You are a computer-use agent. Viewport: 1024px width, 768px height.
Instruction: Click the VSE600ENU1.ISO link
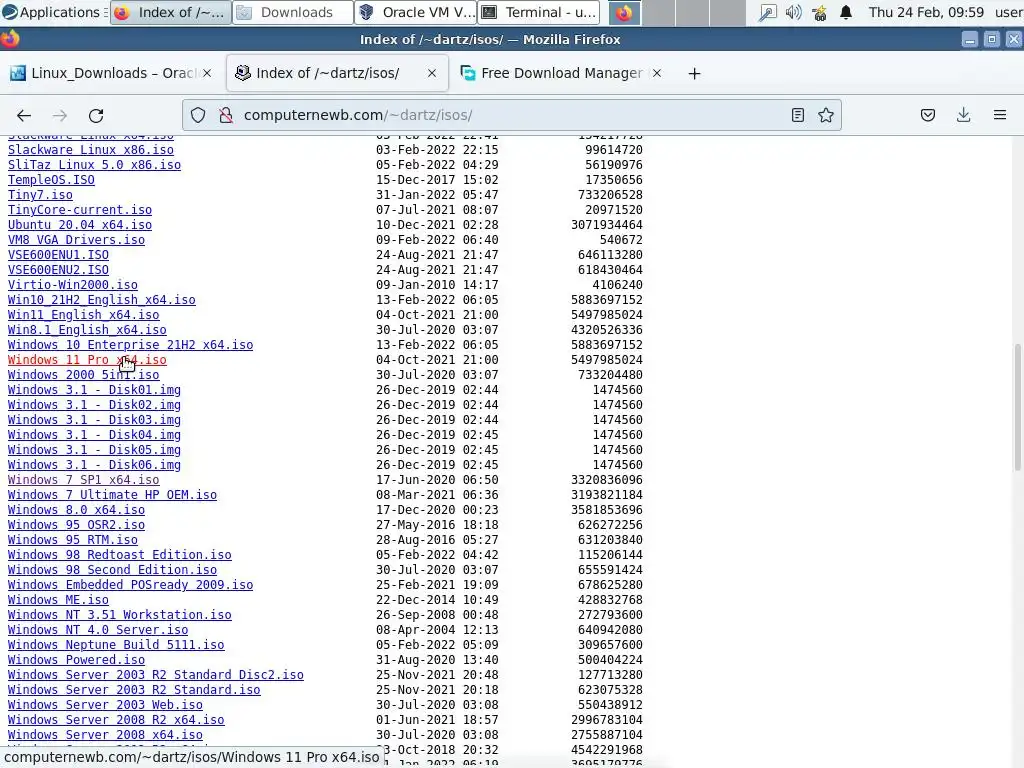(x=58, y=255)
